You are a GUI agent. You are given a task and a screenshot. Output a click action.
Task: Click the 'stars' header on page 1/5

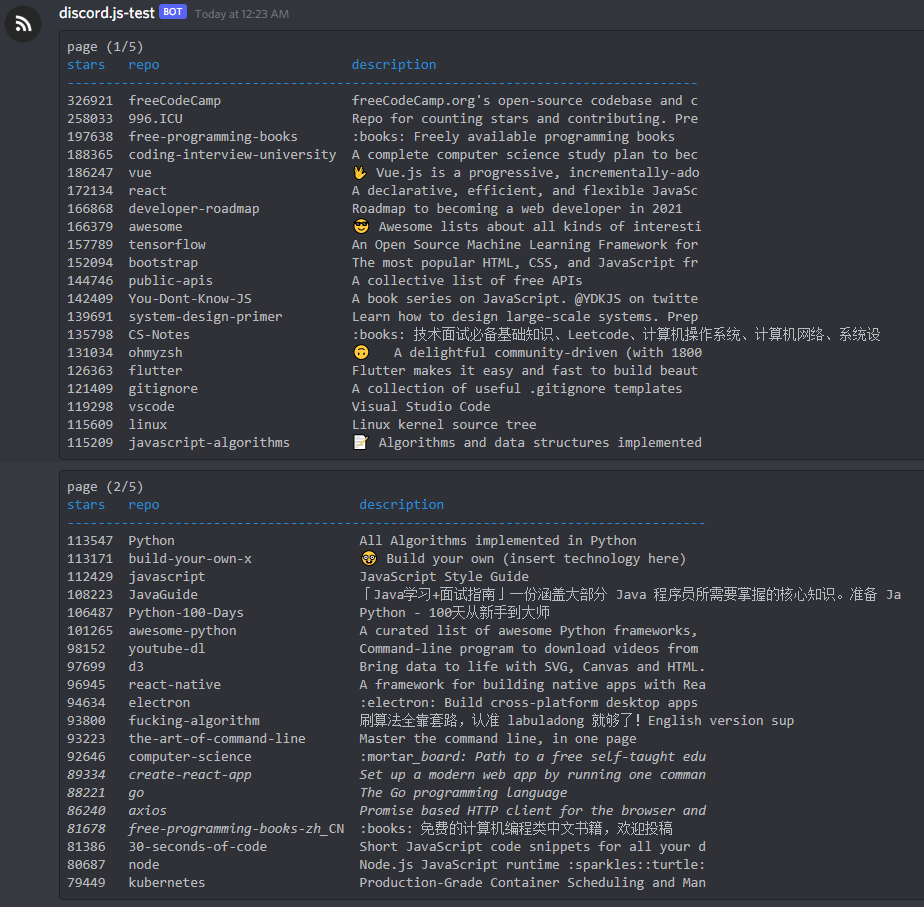coord(86,65)
